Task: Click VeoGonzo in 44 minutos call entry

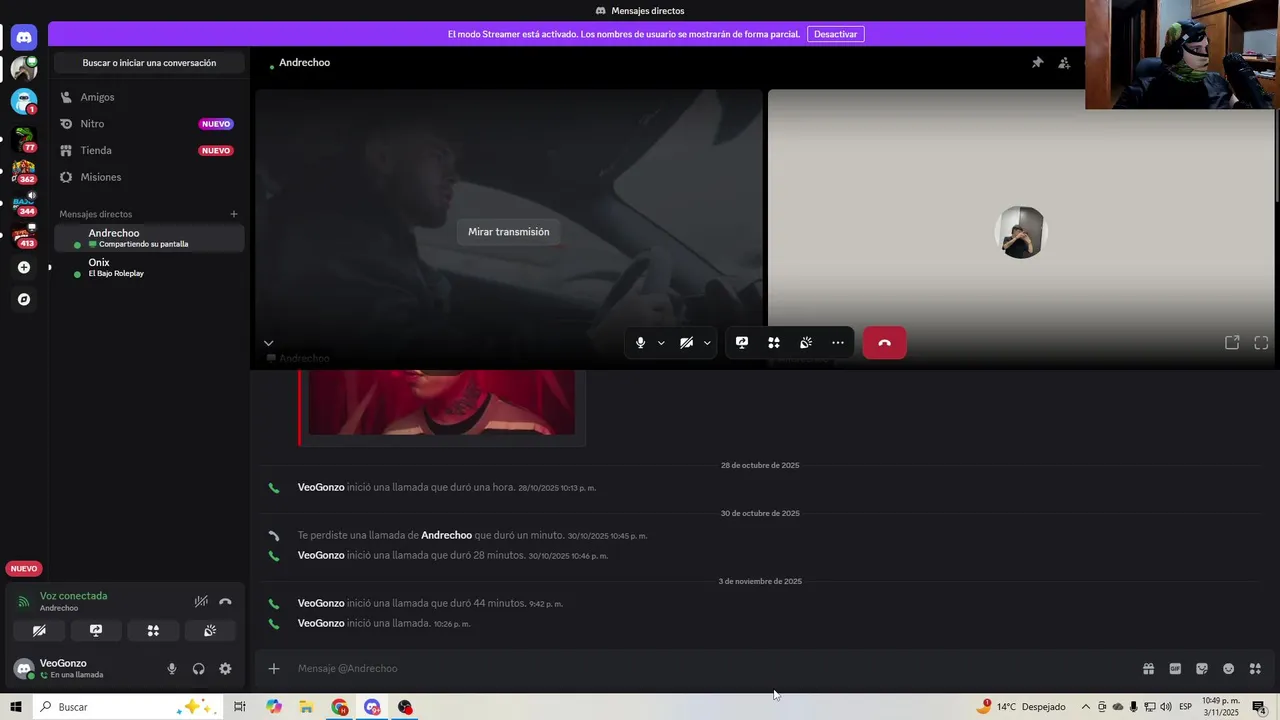Action: tap(321, 603)
